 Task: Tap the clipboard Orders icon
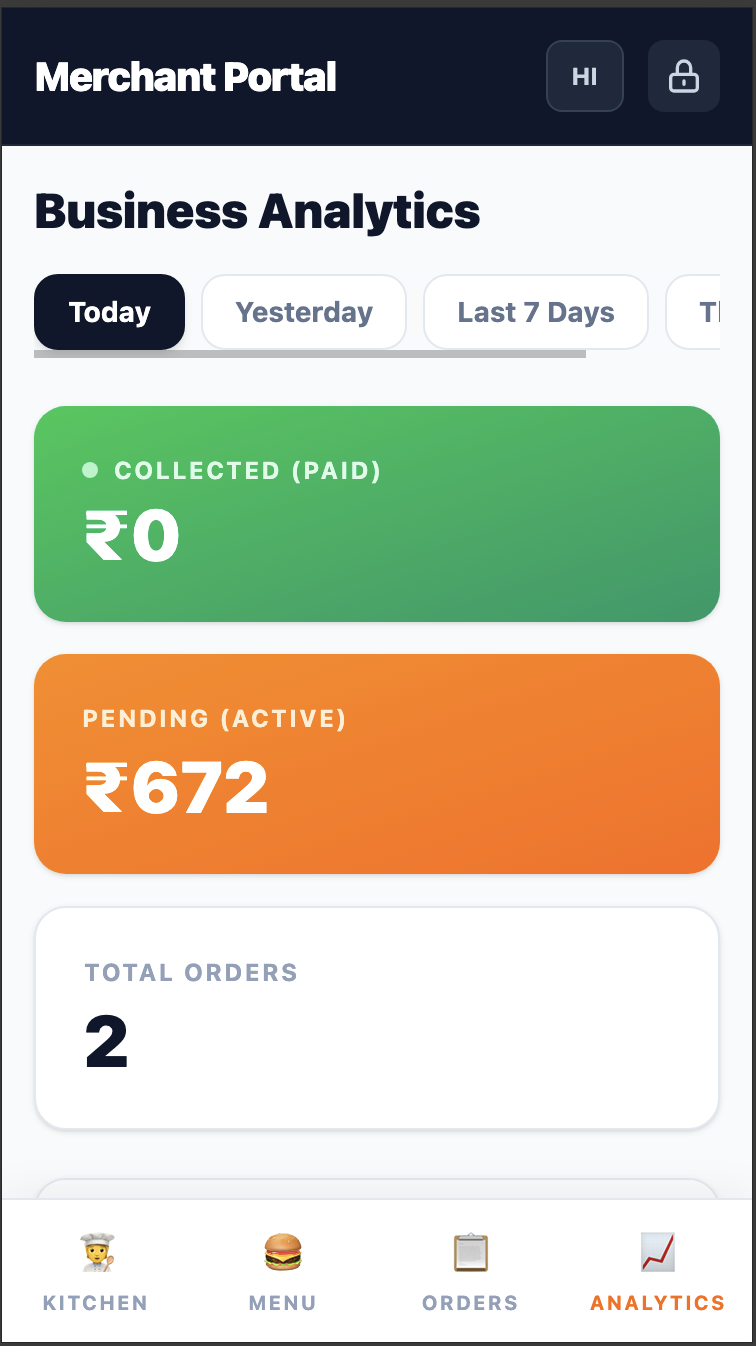[x=470, y=1252]
